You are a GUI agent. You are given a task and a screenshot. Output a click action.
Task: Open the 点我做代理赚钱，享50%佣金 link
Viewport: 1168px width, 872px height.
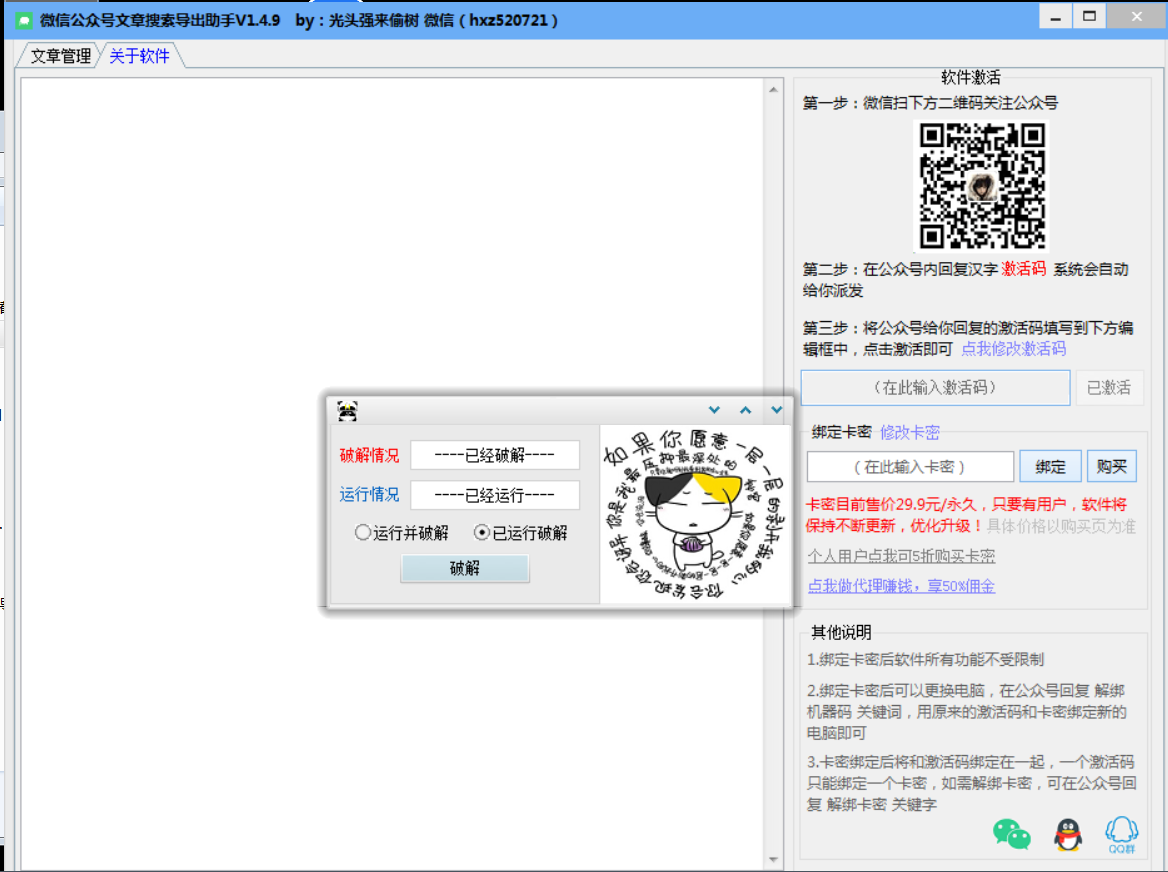(x=901, y=586)
